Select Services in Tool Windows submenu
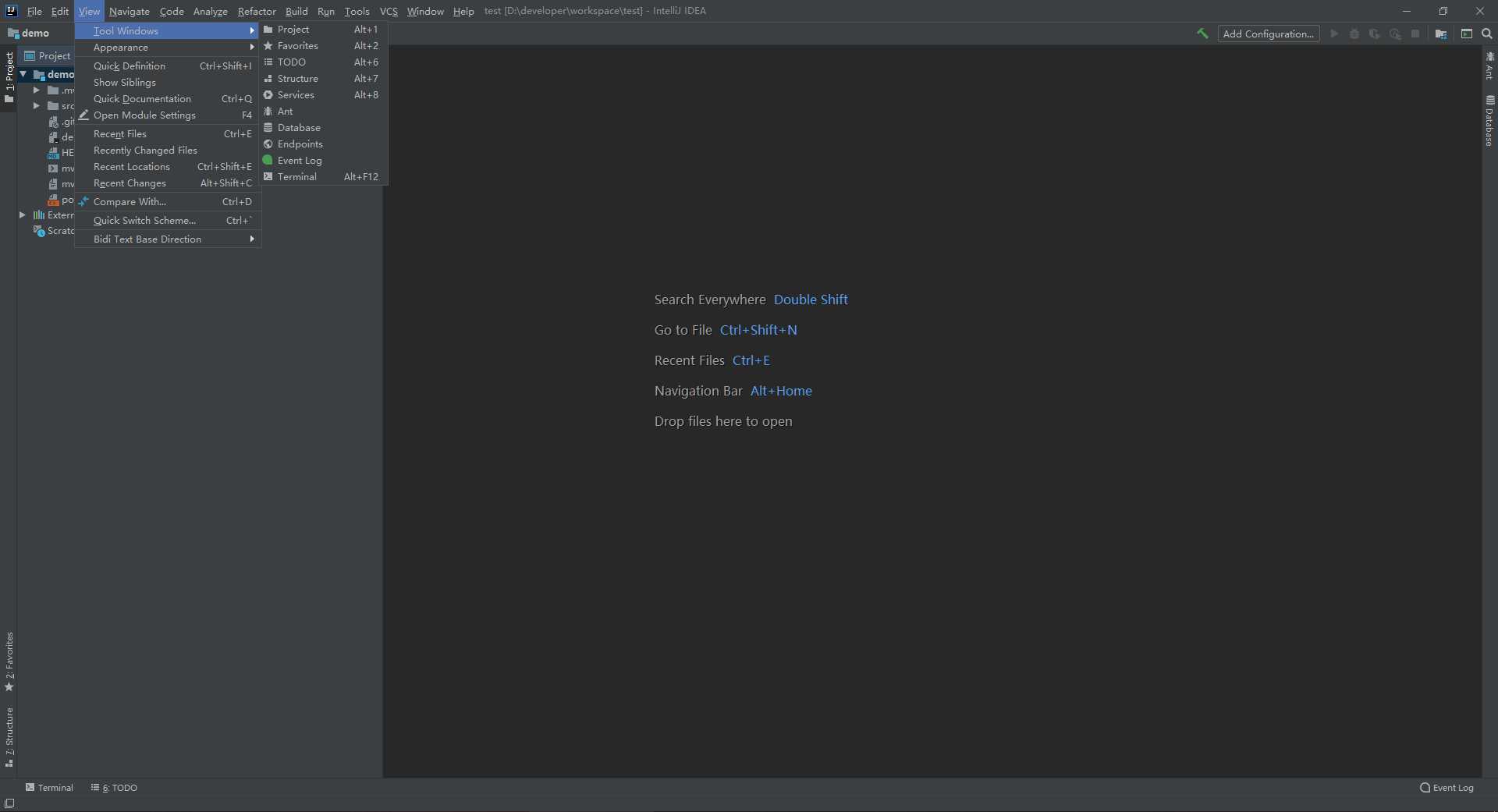Screen dimensions: 1498x812 [x=323, y=95]
